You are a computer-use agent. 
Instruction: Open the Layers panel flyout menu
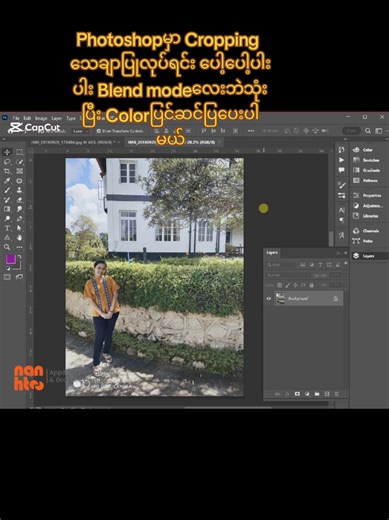tap(345, 253)
